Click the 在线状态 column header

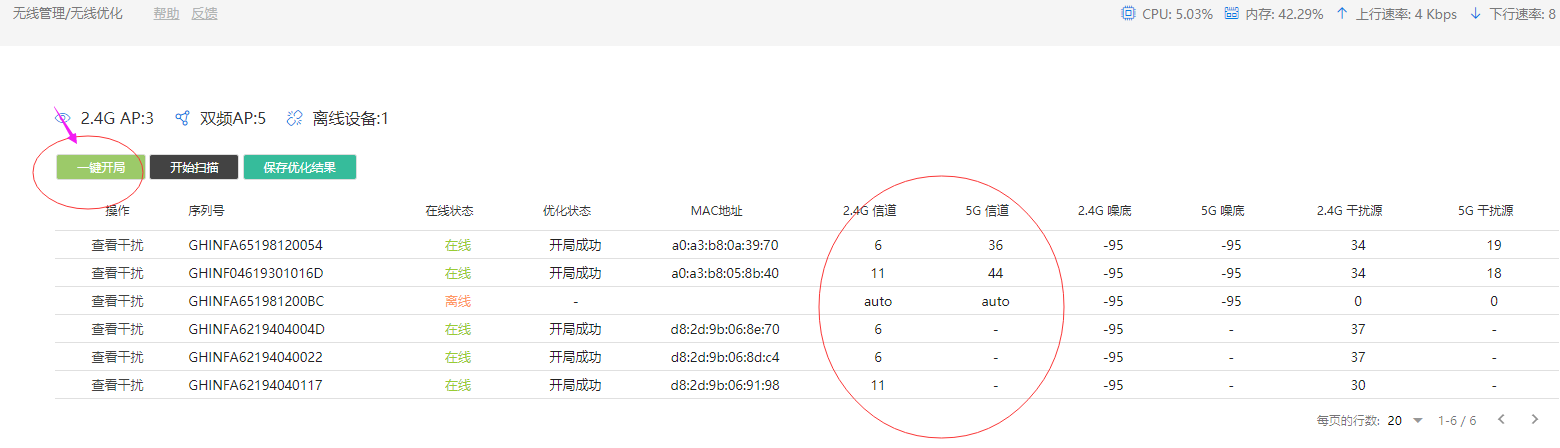pos(449,211)
